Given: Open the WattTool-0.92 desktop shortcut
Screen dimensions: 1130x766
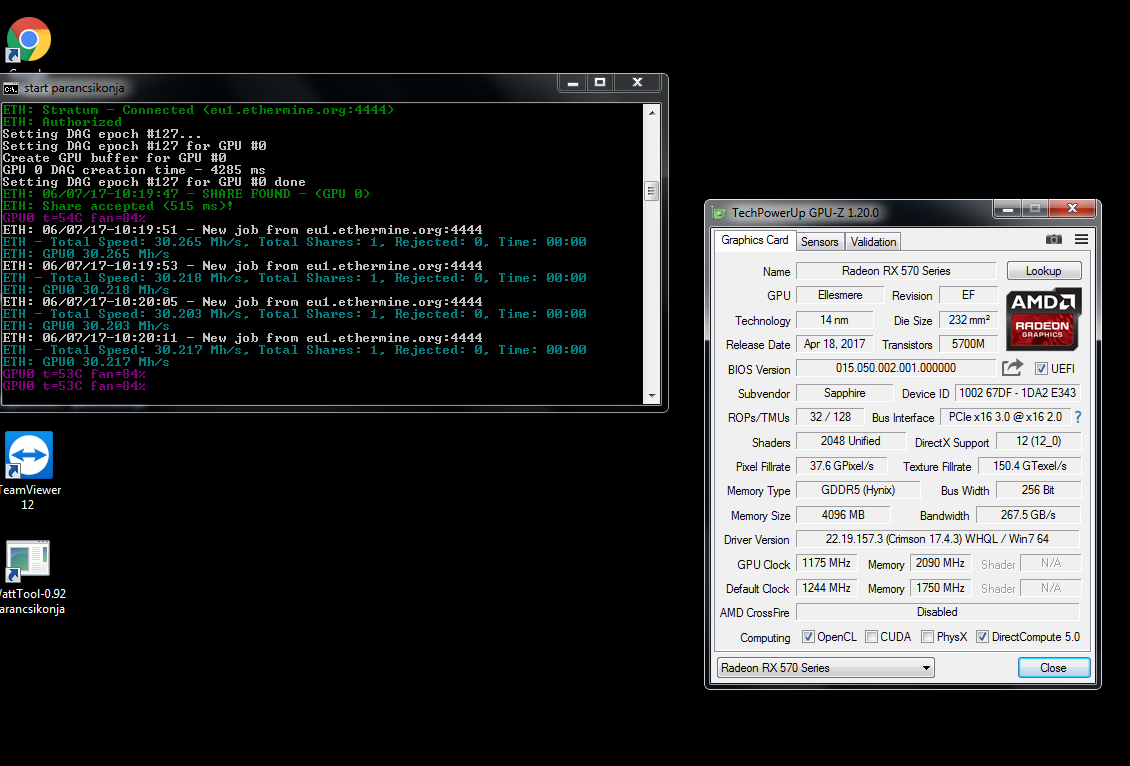Looking at the screenshot, I should tap(27, 561).
